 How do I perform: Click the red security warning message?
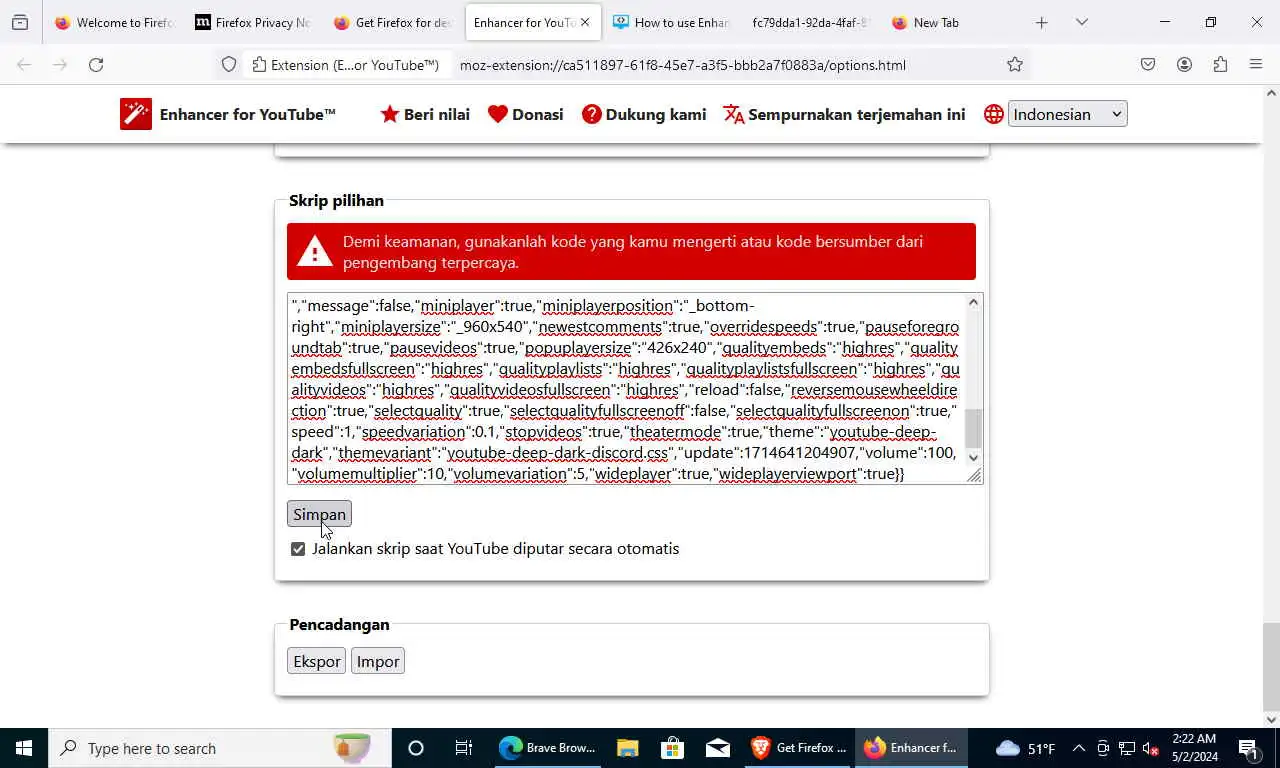click(x=631, y=252)
